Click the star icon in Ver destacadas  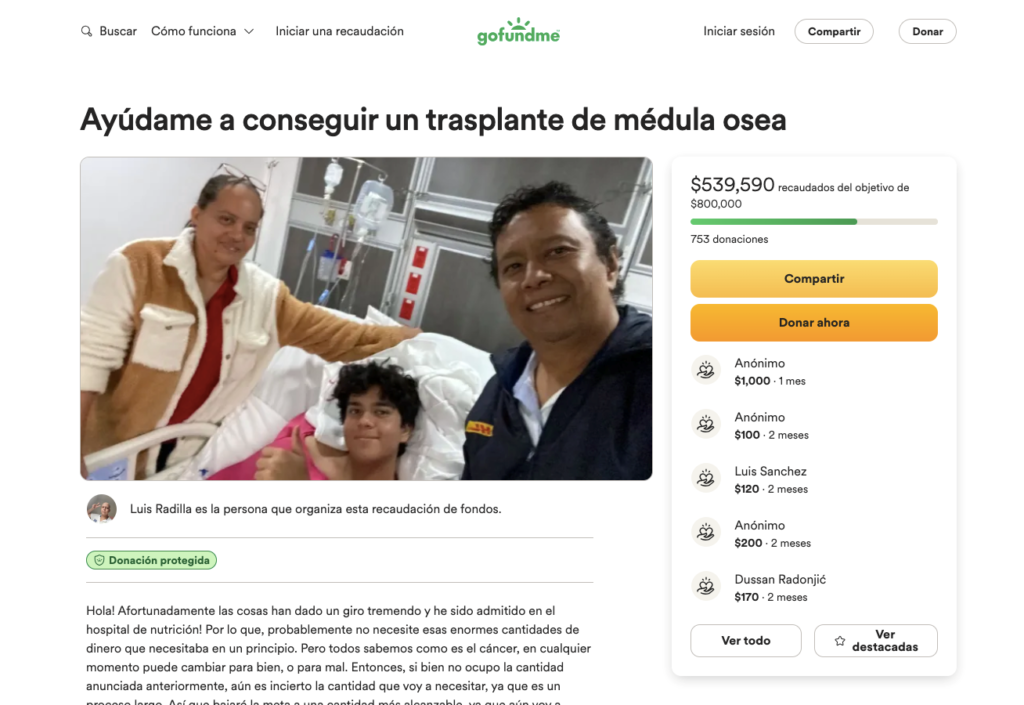click(840, 641)
